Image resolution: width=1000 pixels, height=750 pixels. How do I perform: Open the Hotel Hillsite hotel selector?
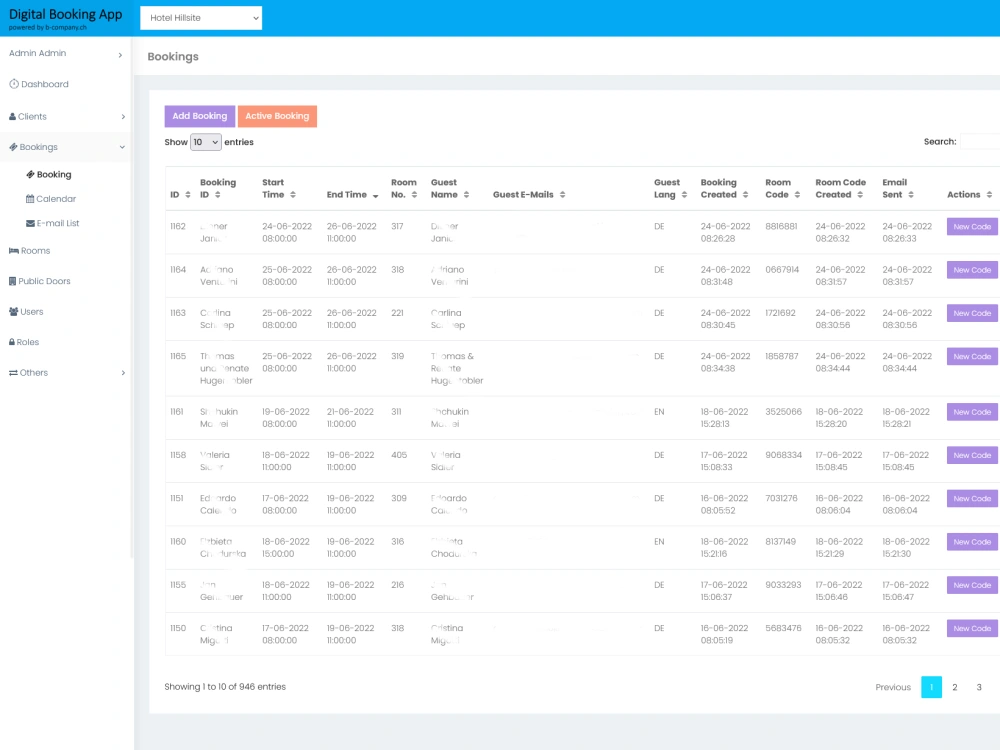(201, 18)
